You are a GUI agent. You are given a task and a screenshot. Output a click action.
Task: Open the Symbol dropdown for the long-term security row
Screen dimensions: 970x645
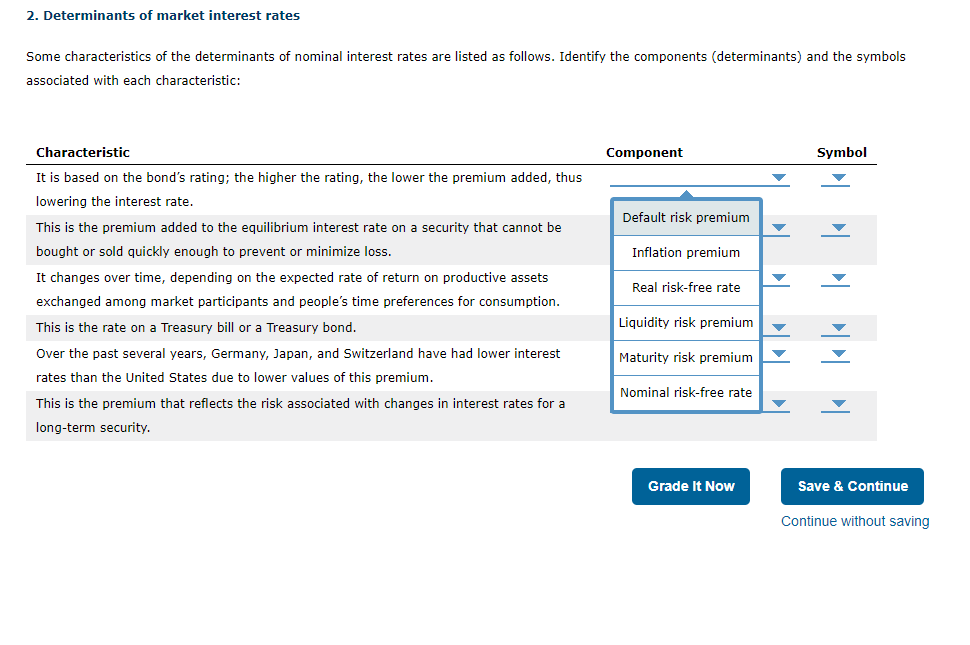[x=835, y=404]
